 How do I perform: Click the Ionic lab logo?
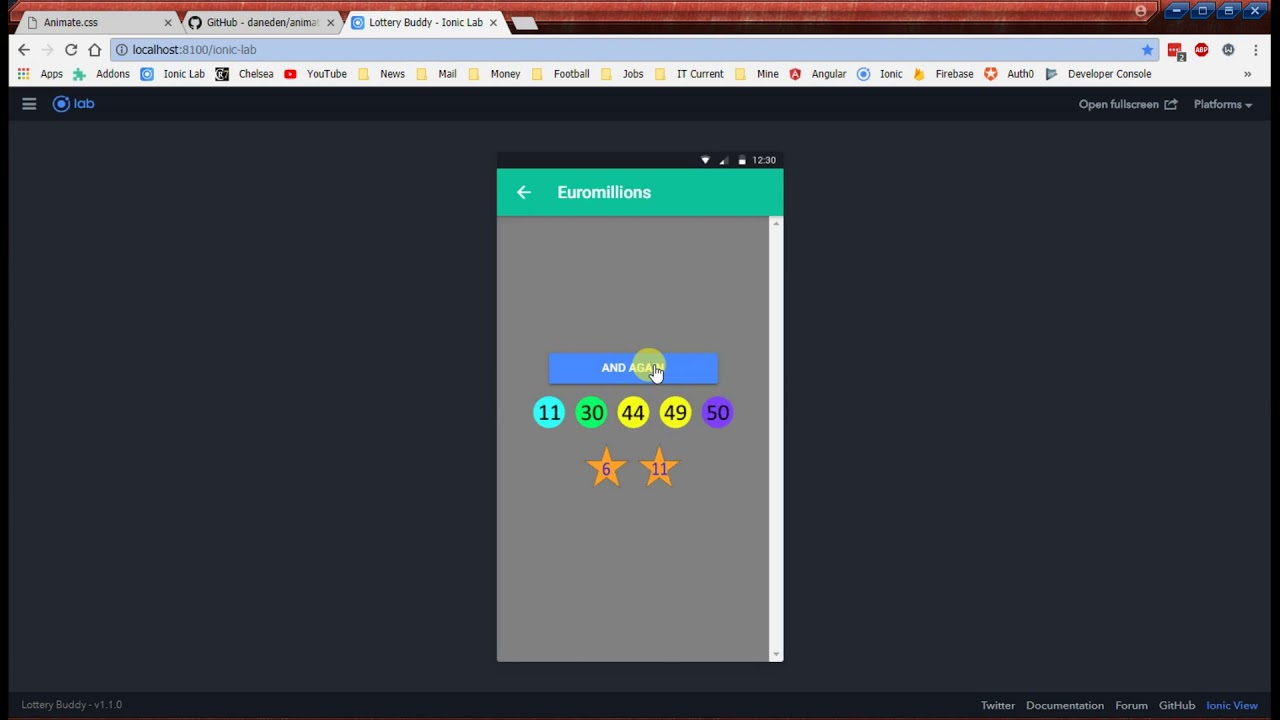(x=74, y=104)
